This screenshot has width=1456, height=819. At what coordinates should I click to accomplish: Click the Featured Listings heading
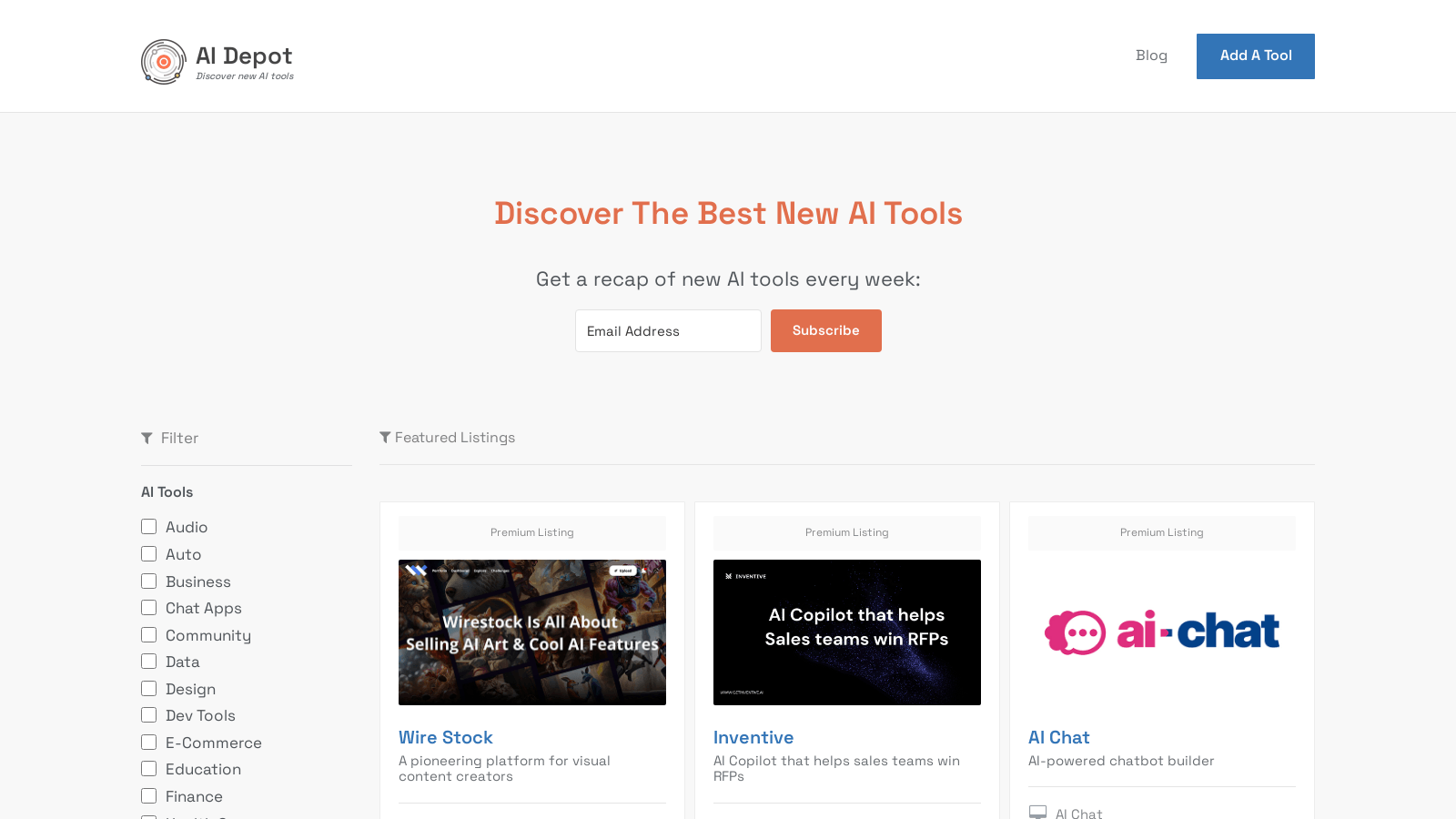(x=455, y=438)
